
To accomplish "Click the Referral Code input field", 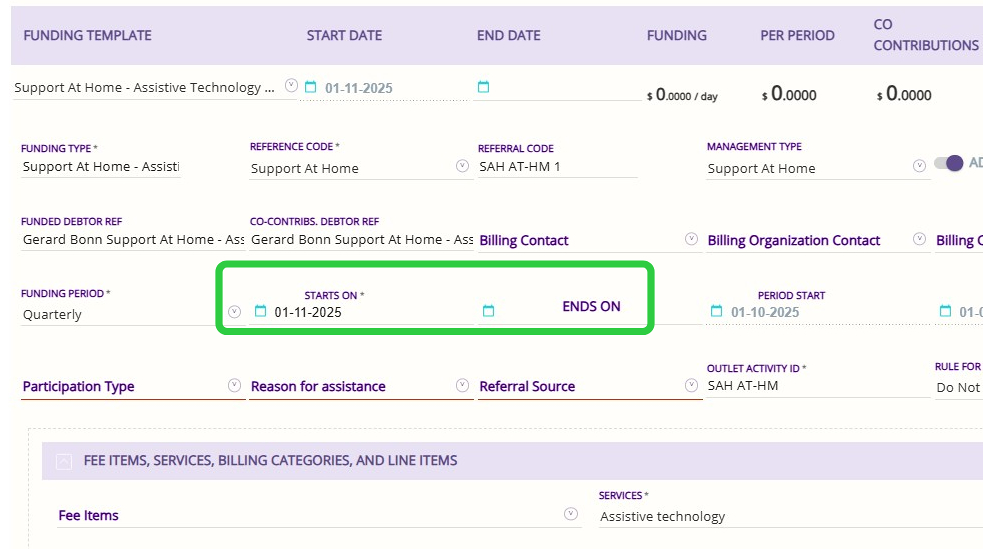I will (x=556, y=167).
